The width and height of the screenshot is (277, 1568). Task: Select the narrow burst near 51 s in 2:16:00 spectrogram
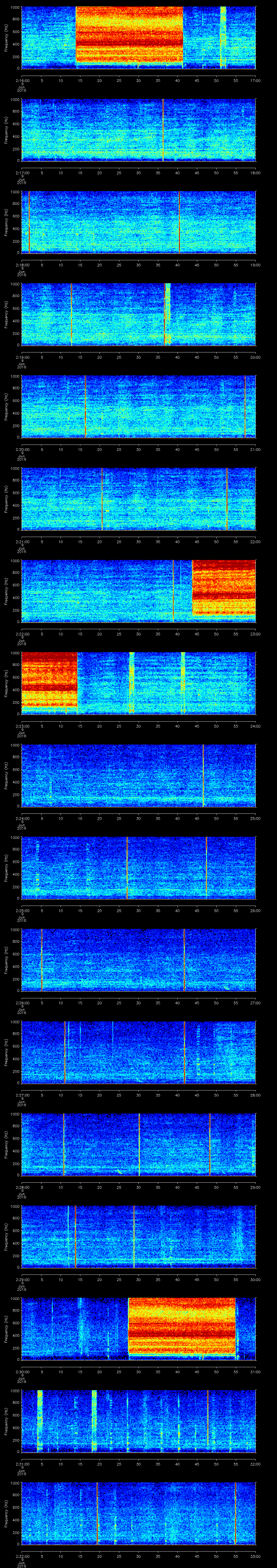click(x=223, y=36)
